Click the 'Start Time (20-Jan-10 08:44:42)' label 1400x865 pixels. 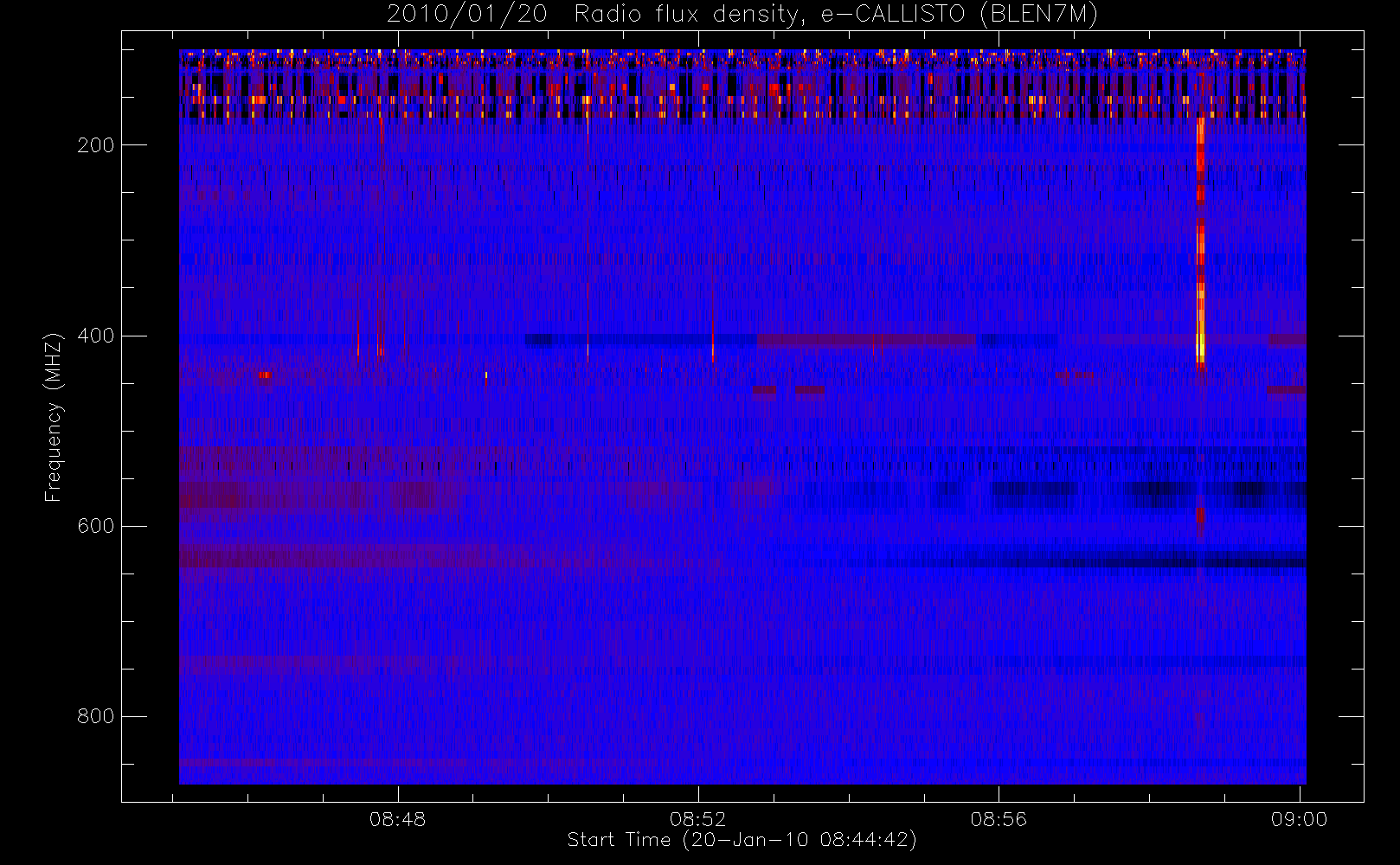click(x=742, y=840)
